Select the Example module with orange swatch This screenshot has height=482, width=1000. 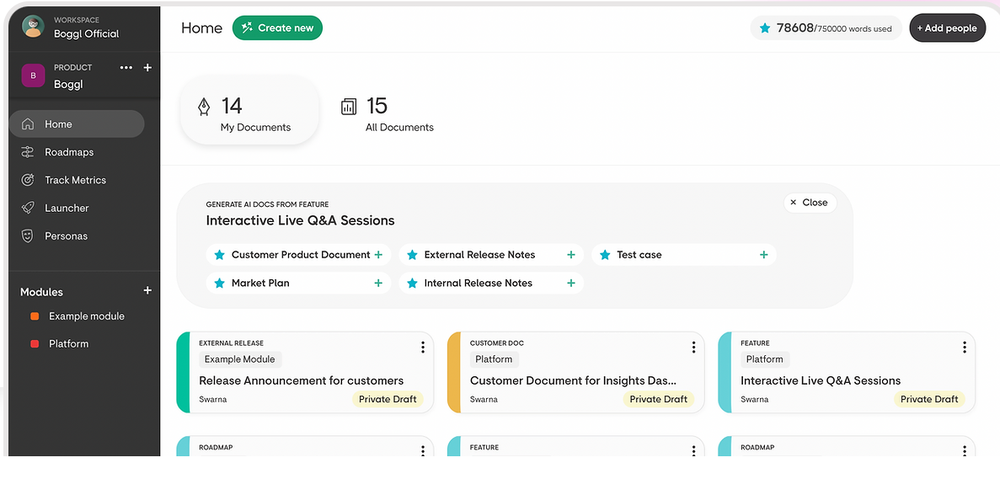(86, 316)
